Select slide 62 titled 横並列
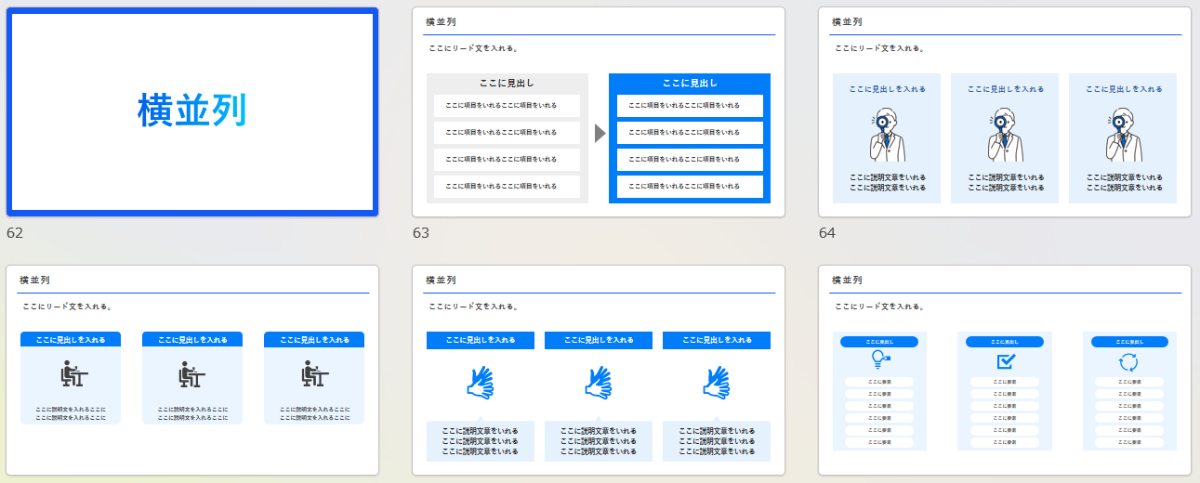This screenshot has width=1200, height=483. click(x=192, y=111)
